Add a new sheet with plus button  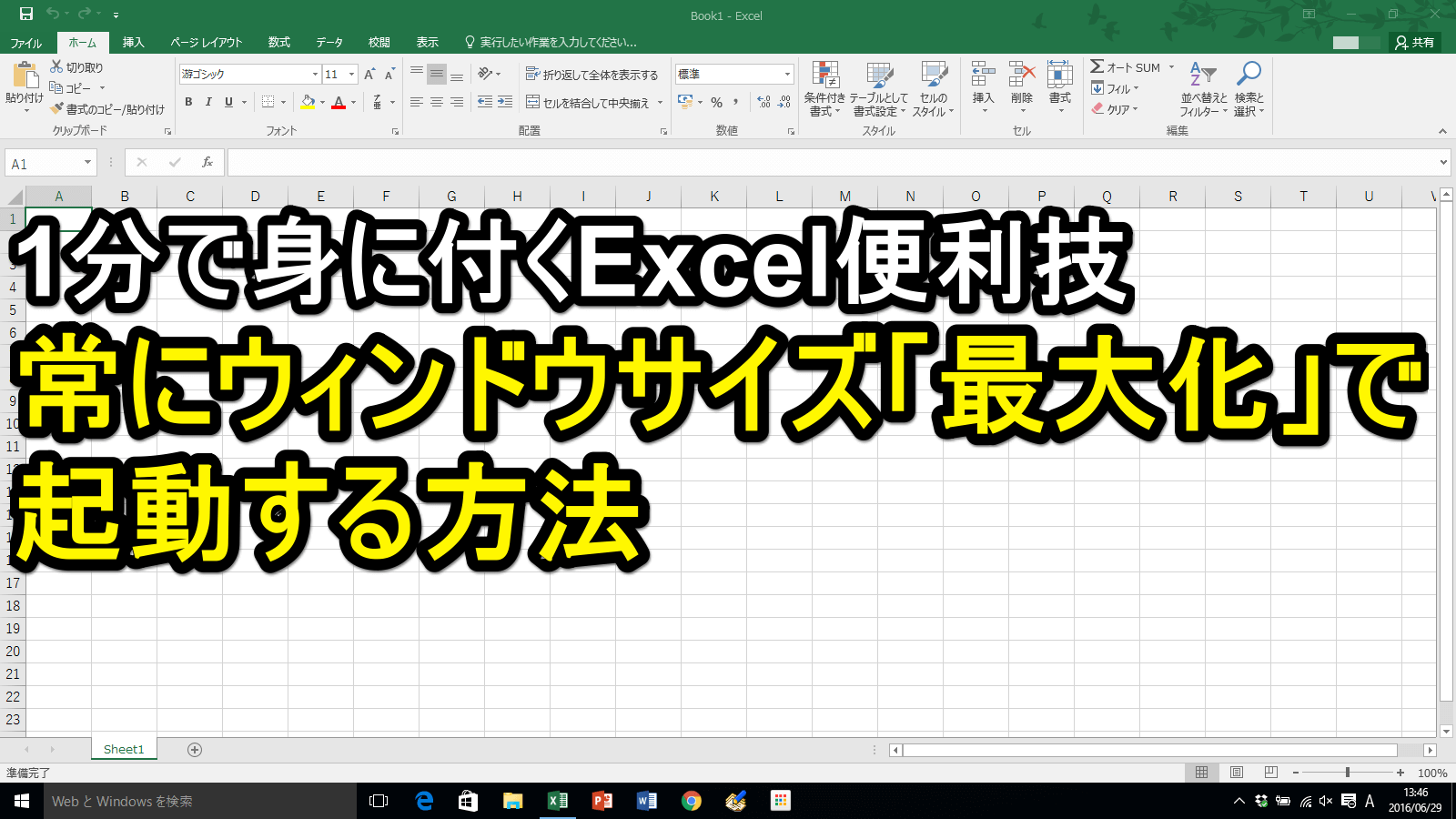click(x=195, y=750)
